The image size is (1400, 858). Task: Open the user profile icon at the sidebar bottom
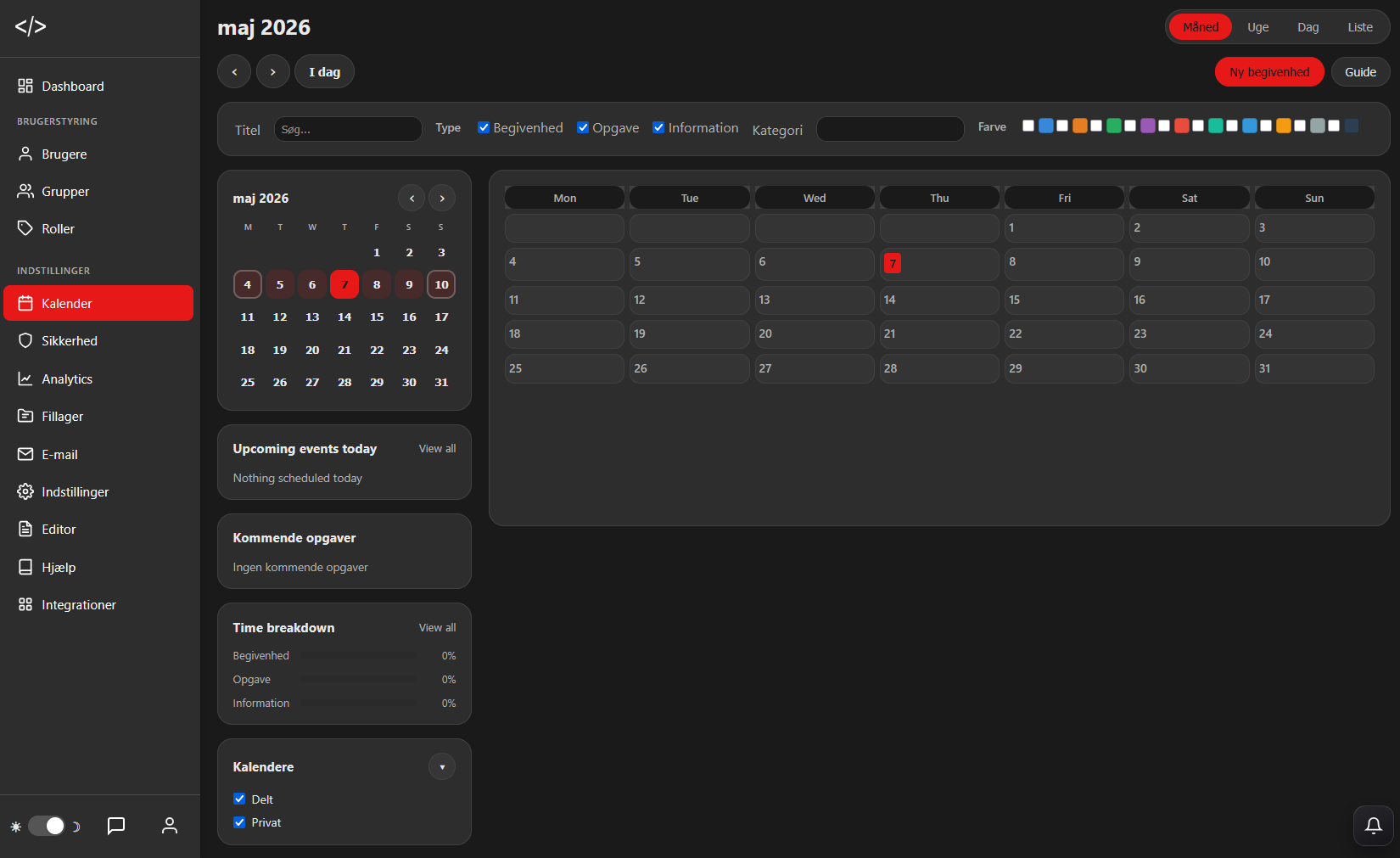point(170,826)
